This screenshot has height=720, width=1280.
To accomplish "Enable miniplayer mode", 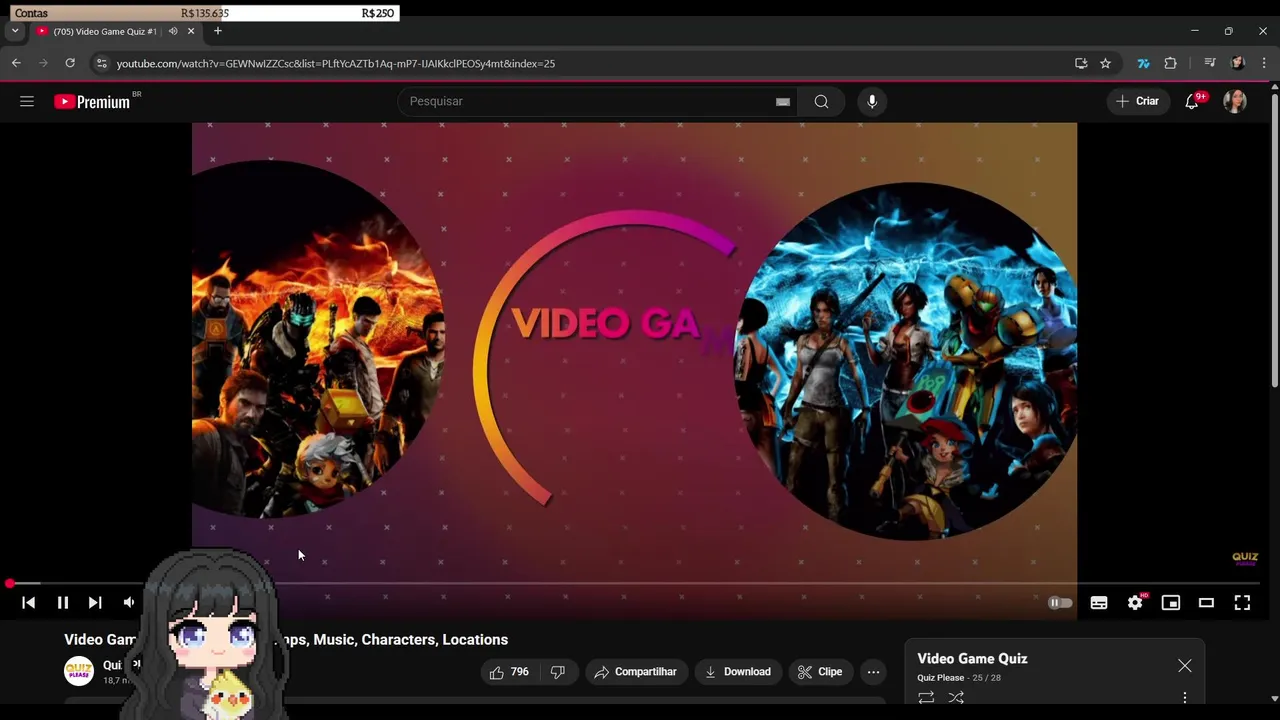I will click(x=1171, y=602).
